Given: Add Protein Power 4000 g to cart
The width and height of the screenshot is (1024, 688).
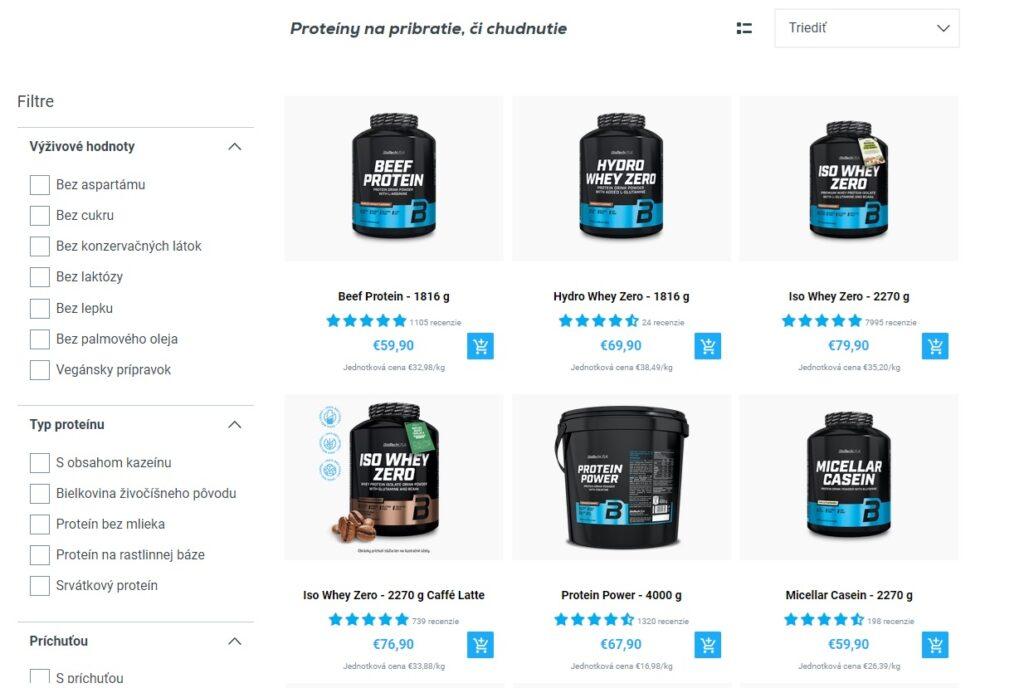Looking at the screenshot, I should pos(707,645).
